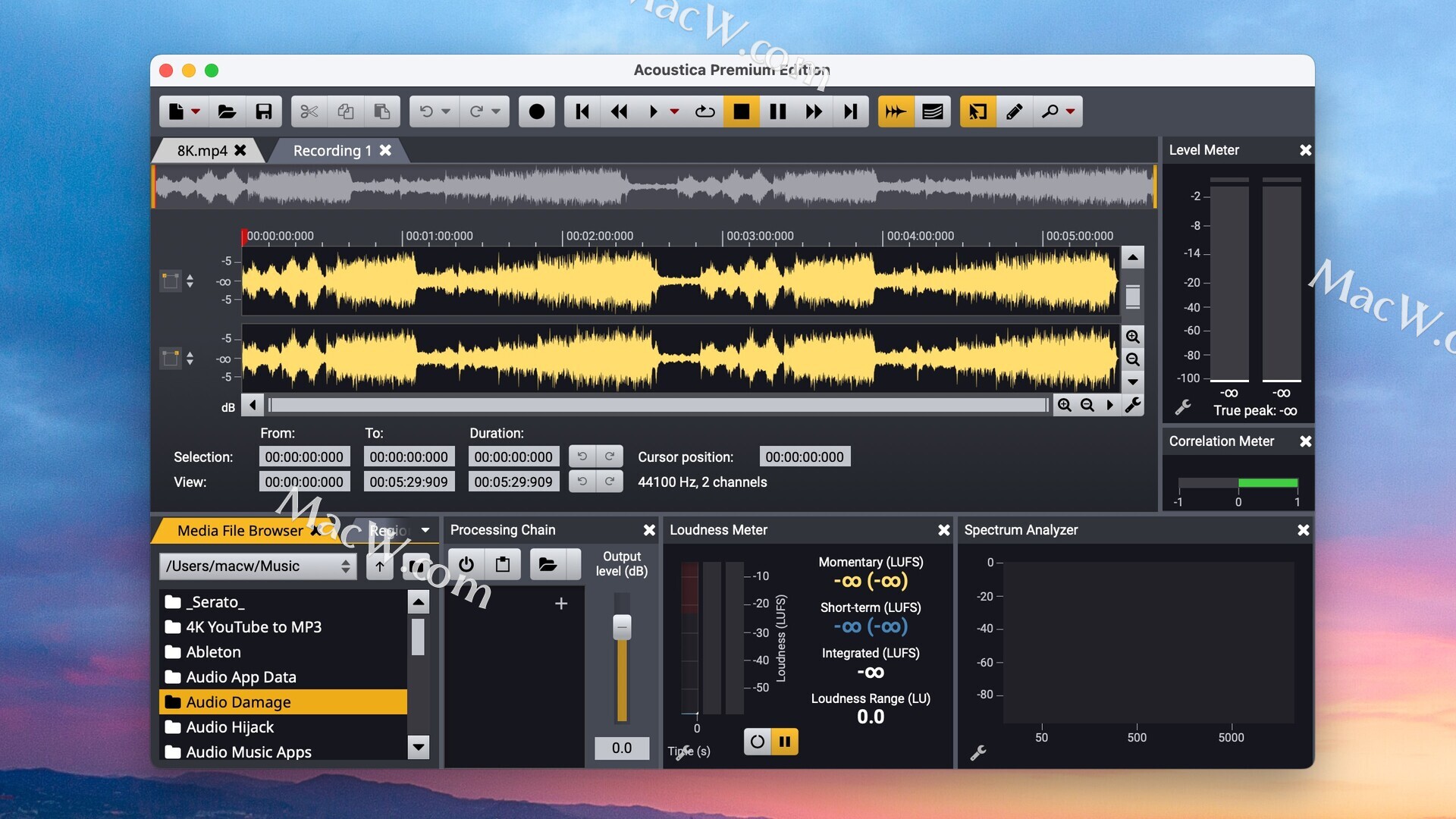Viewport: 1456px width, 819px height.
Task: Jump to start of the track
Action: point(582,112)
